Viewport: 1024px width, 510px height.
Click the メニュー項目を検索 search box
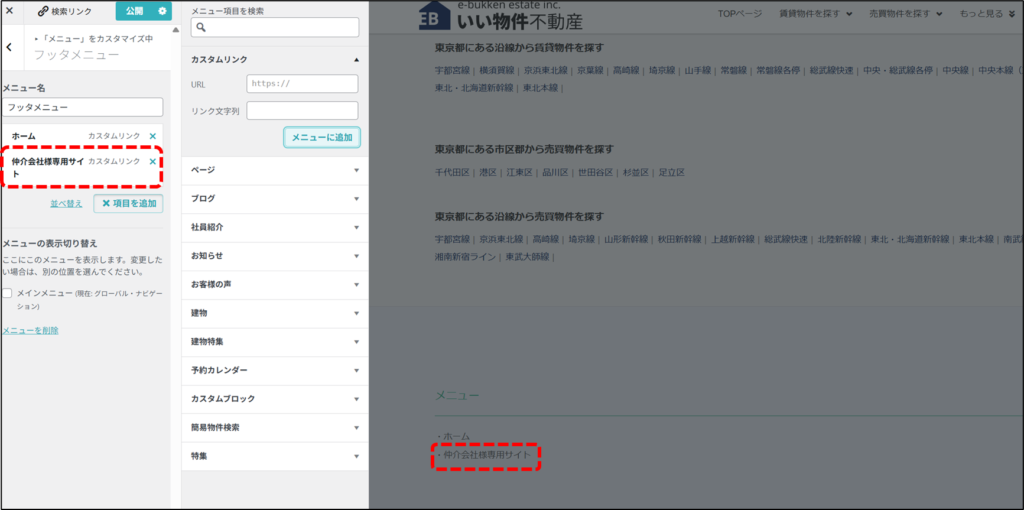[x=274, y=28]
